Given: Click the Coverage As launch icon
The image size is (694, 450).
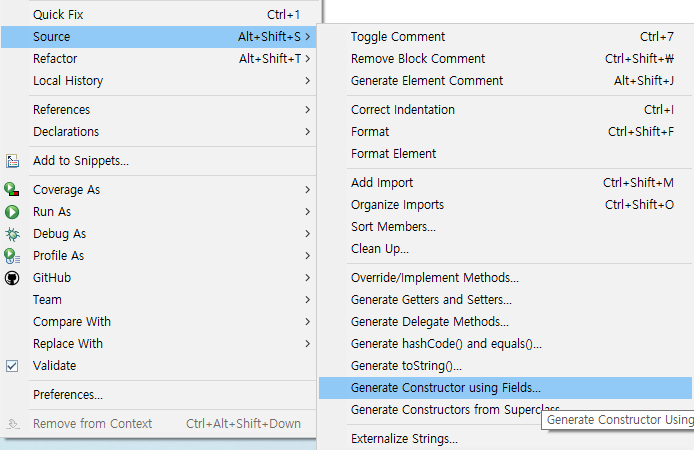Looking at the screenshot, I should tap(12, 189).
